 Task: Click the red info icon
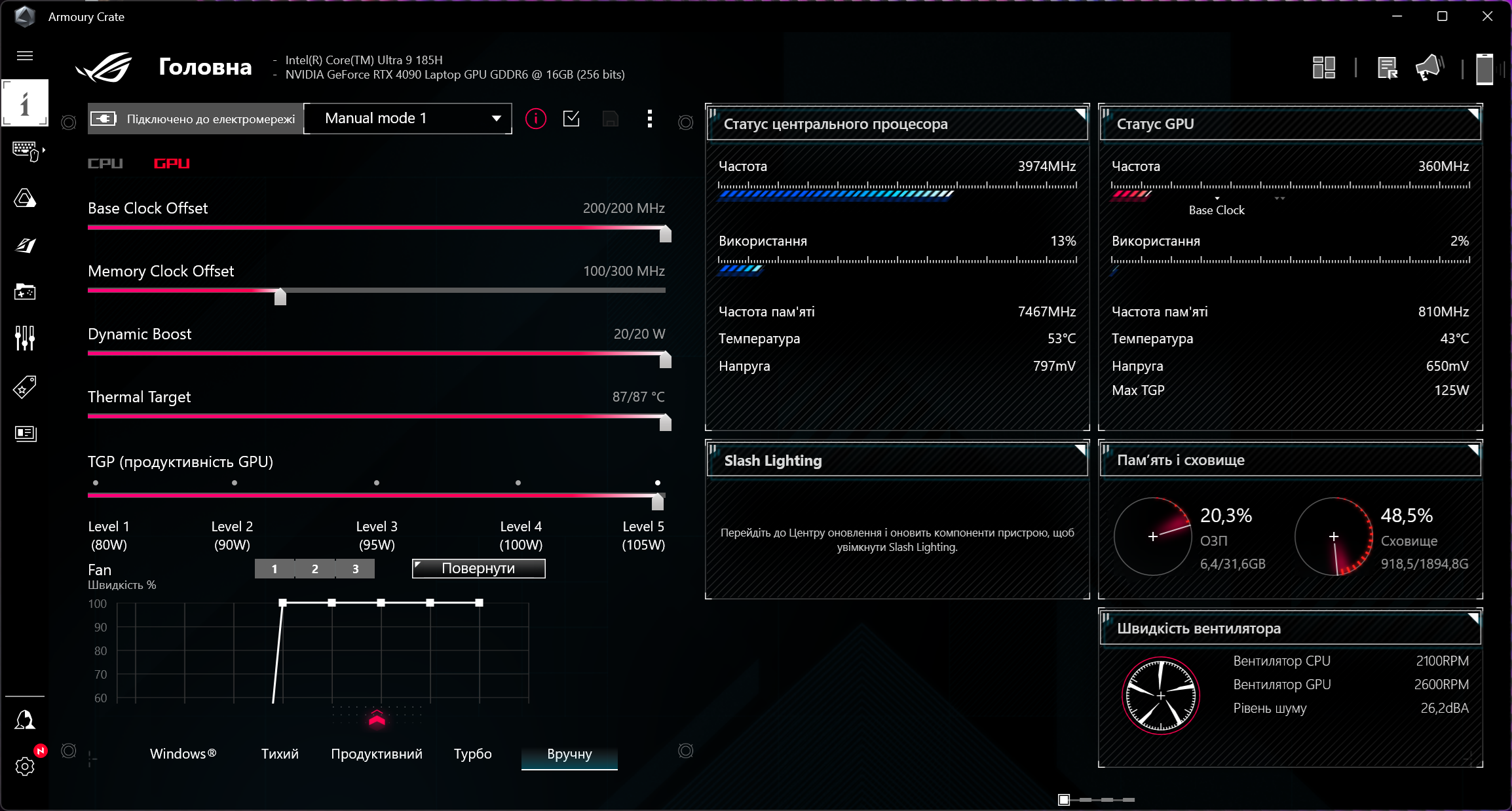coord(535,119)
